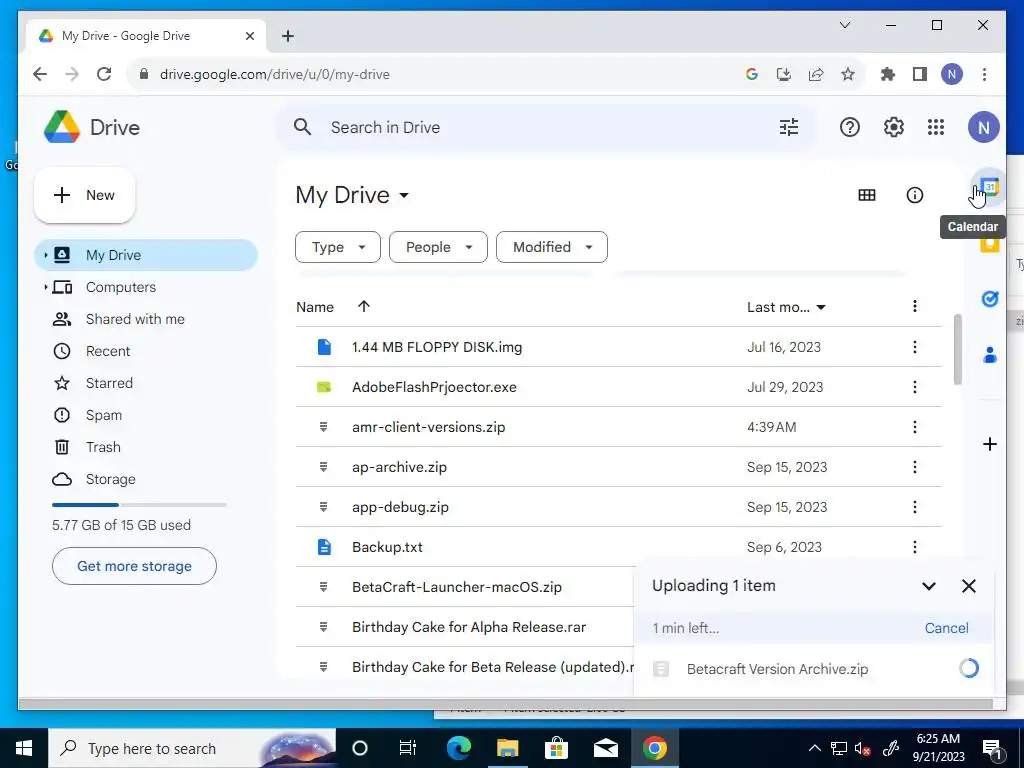Show the details info panel

click(x=914, y=195)
